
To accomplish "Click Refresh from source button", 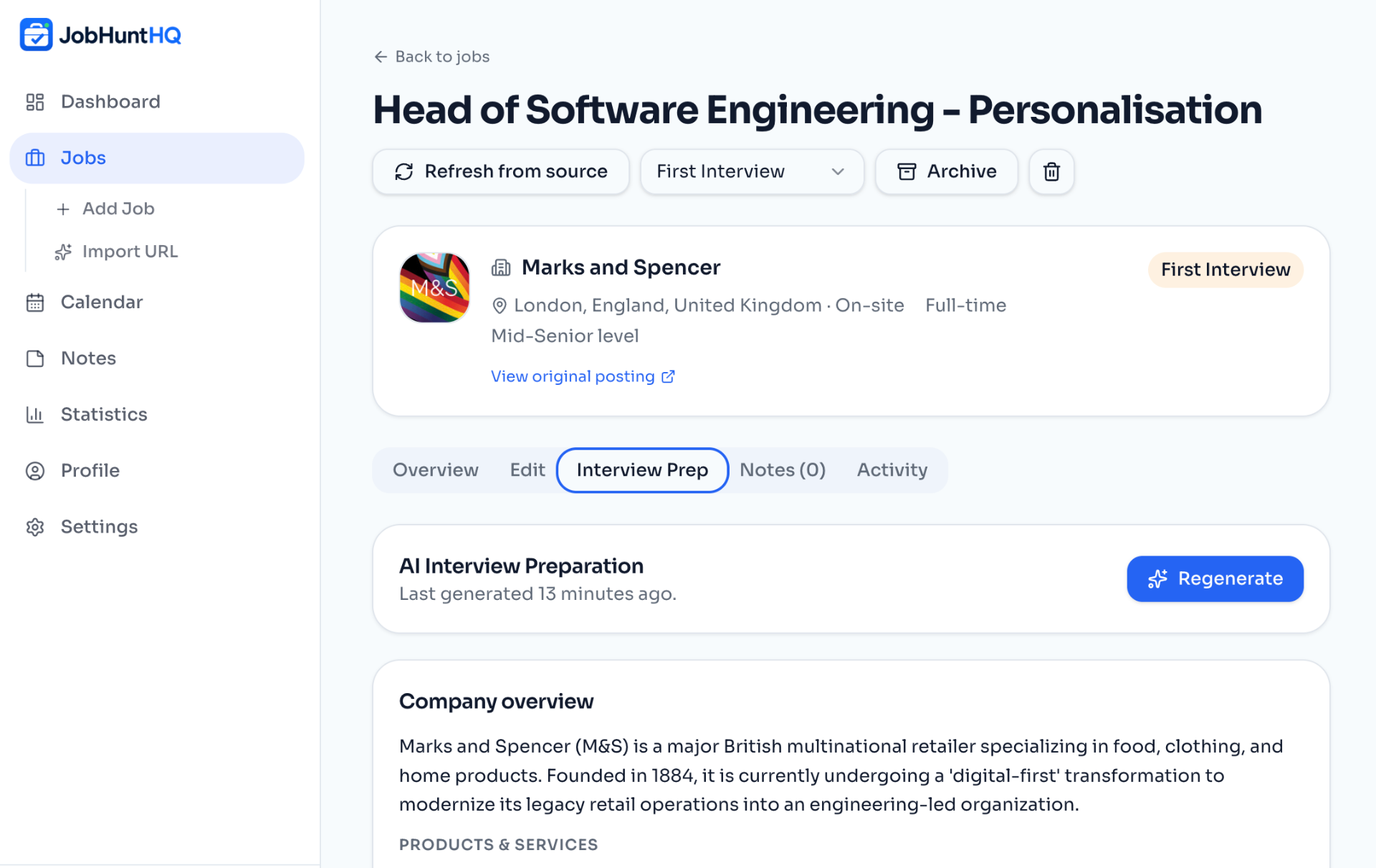I will tap(501, 171).
